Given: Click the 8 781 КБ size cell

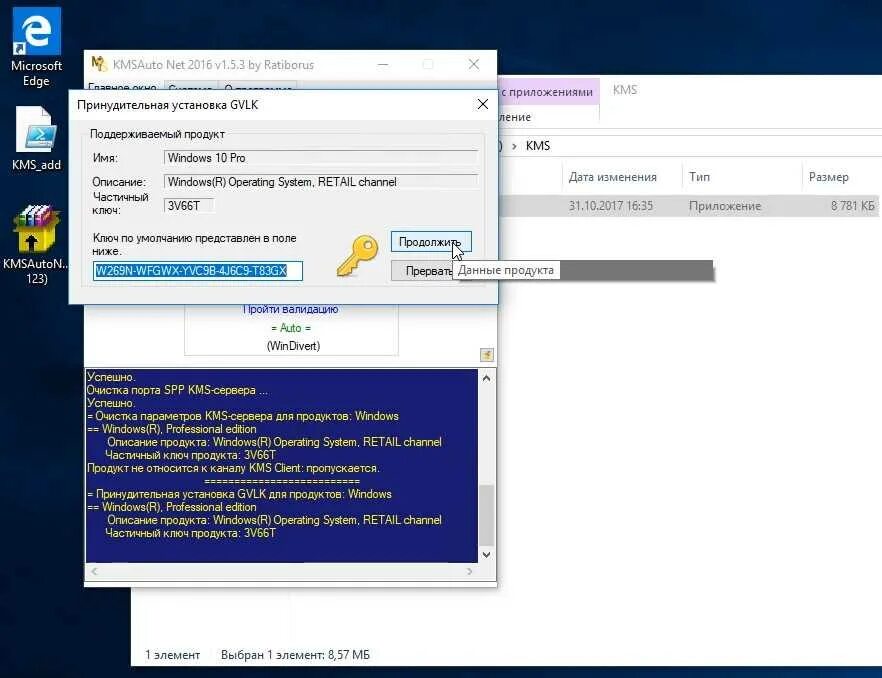Looking at the screenshot, I should [x=852, y=206].
